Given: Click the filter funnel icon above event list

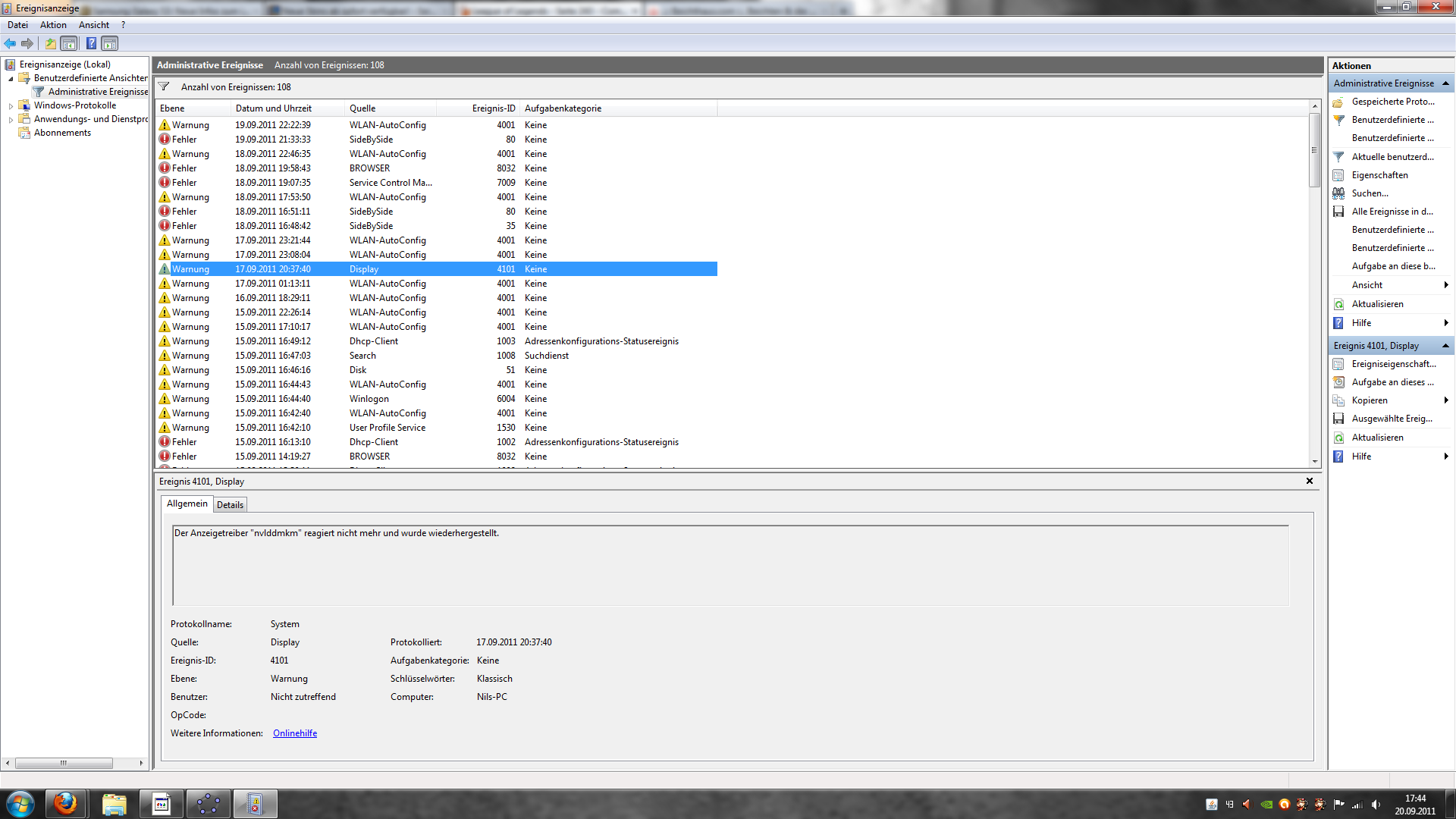Looking at the screenshot, I should [x=164, y=86].
